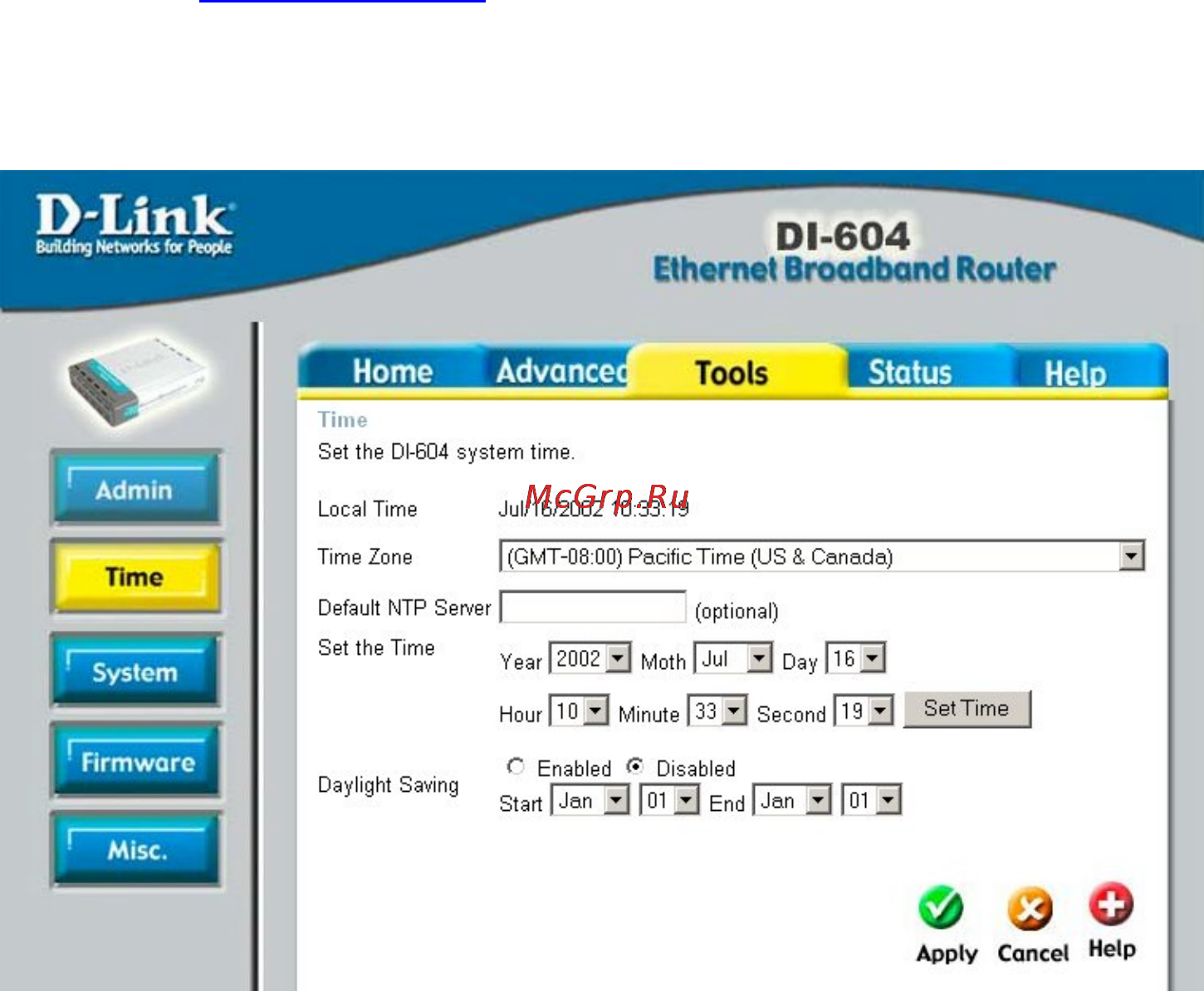Click the router device image
The width and height of the screenshot is (1204, 991).
(137, 381)
